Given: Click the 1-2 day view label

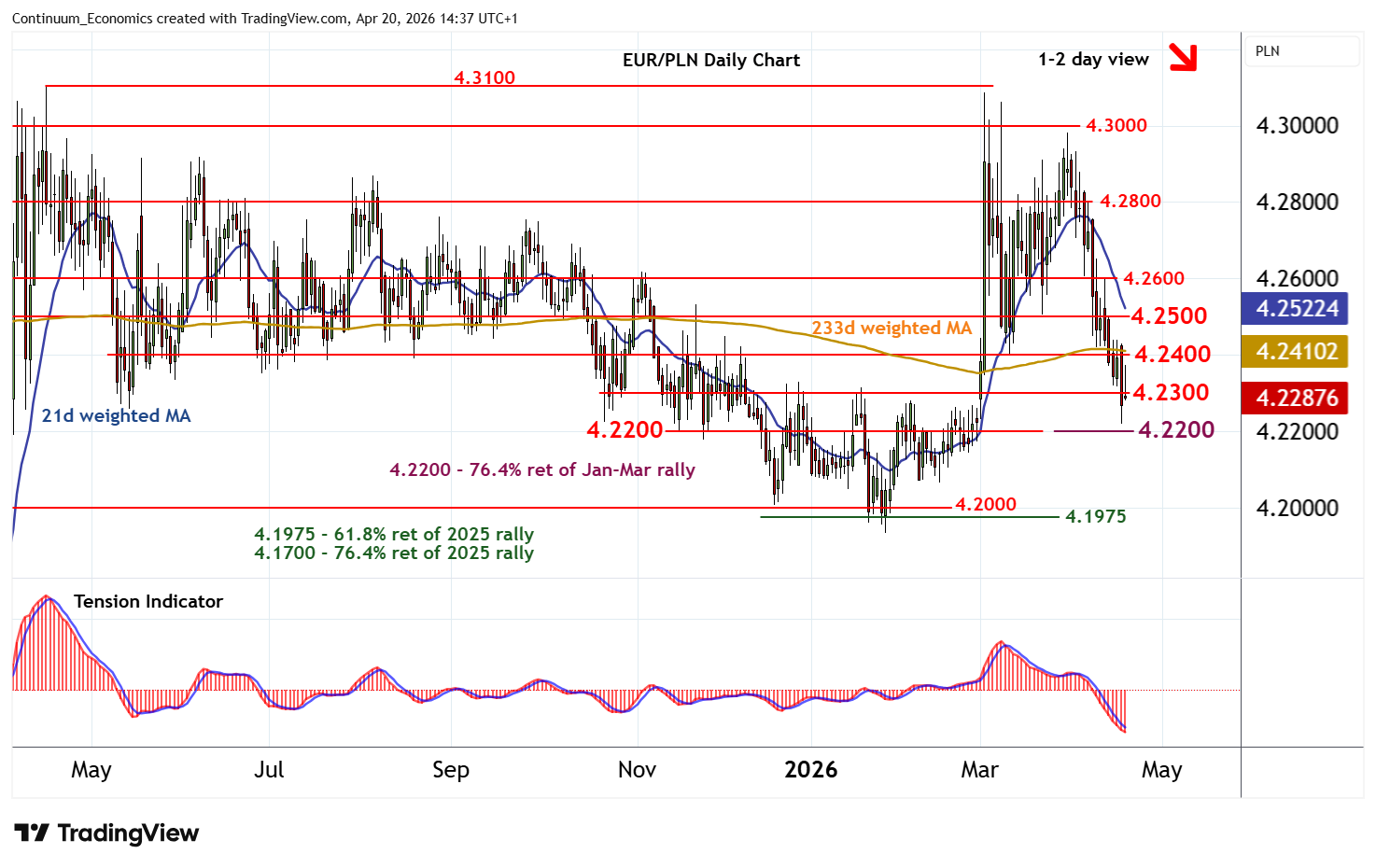Looking at the screenshot, I should [x=1092, y=60].
